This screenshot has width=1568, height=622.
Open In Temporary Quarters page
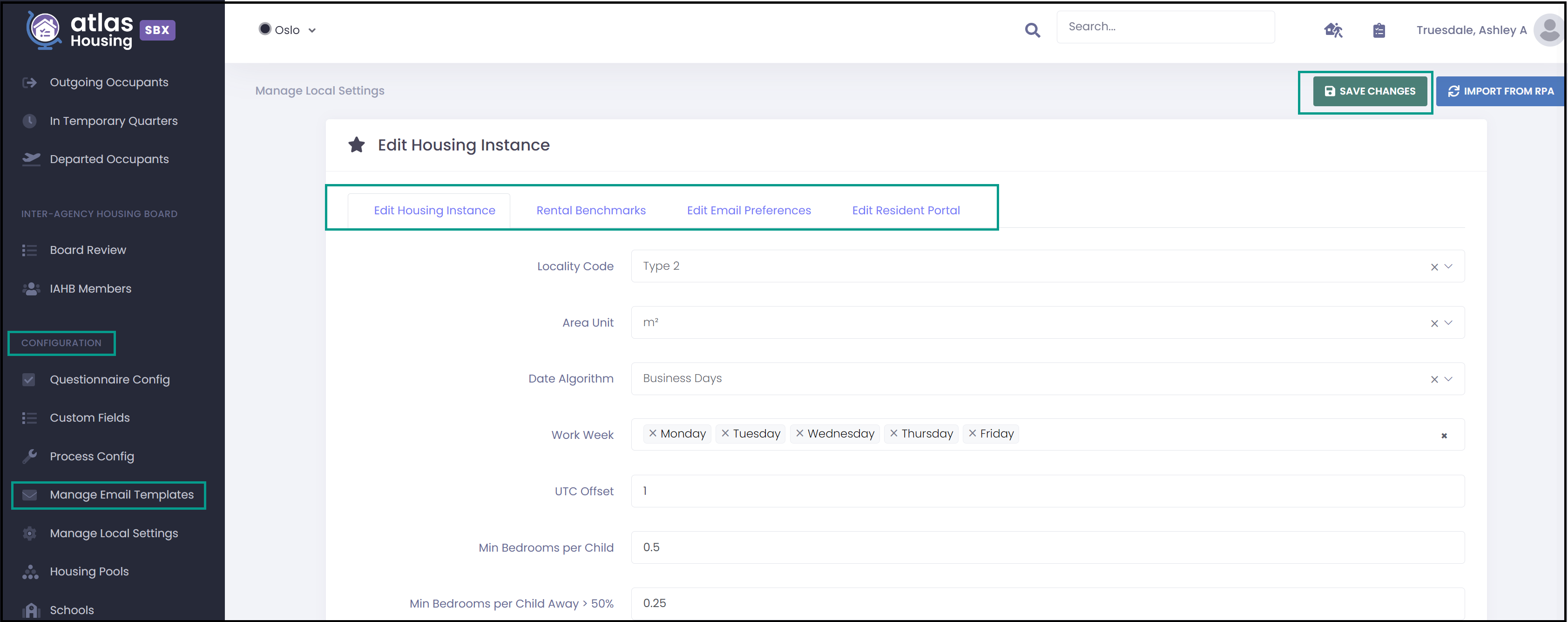click(113, 121)
